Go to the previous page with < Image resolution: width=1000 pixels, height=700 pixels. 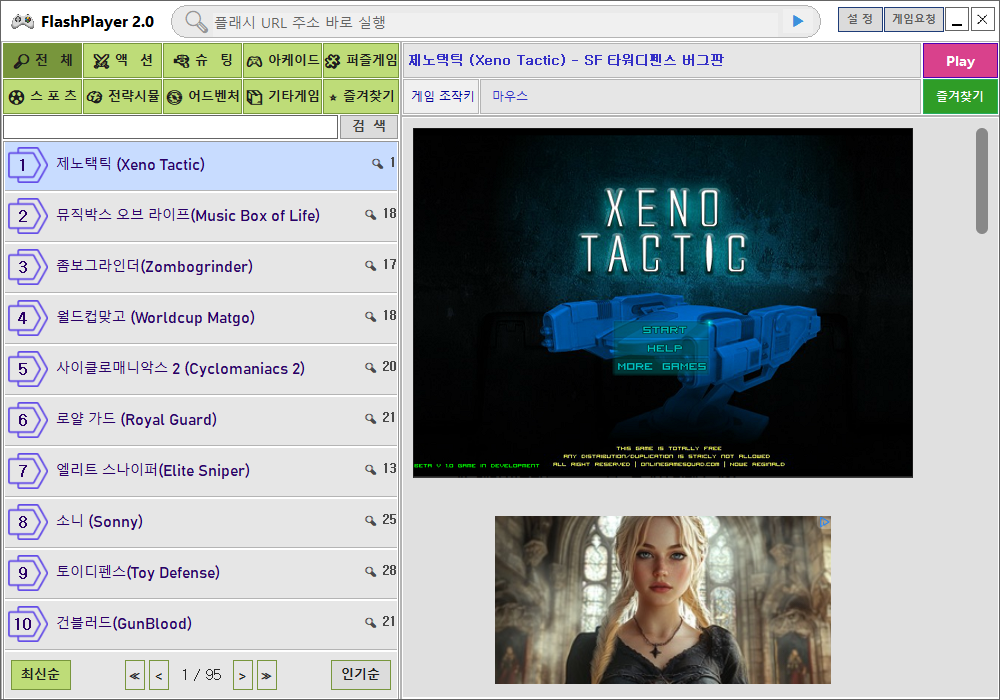(x=159, y=675)
